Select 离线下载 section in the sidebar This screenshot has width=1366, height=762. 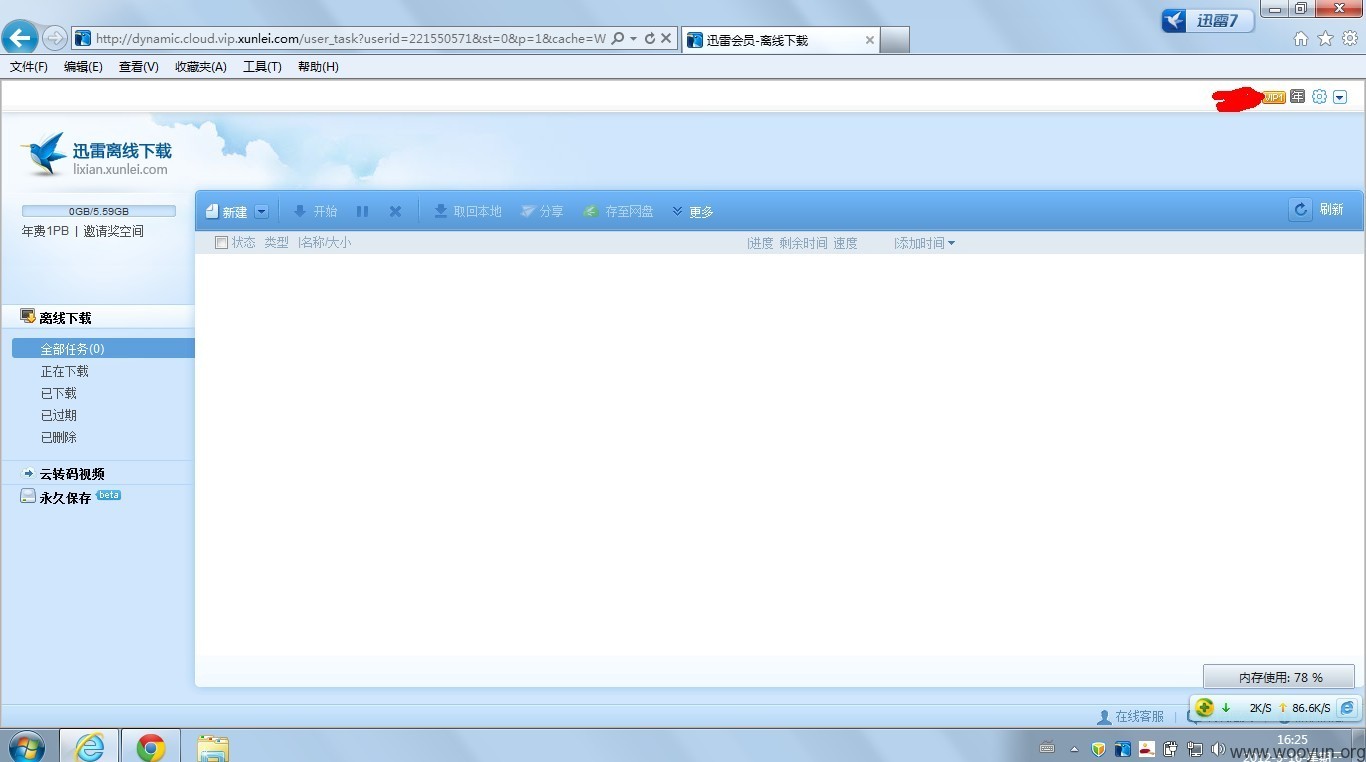98,317
